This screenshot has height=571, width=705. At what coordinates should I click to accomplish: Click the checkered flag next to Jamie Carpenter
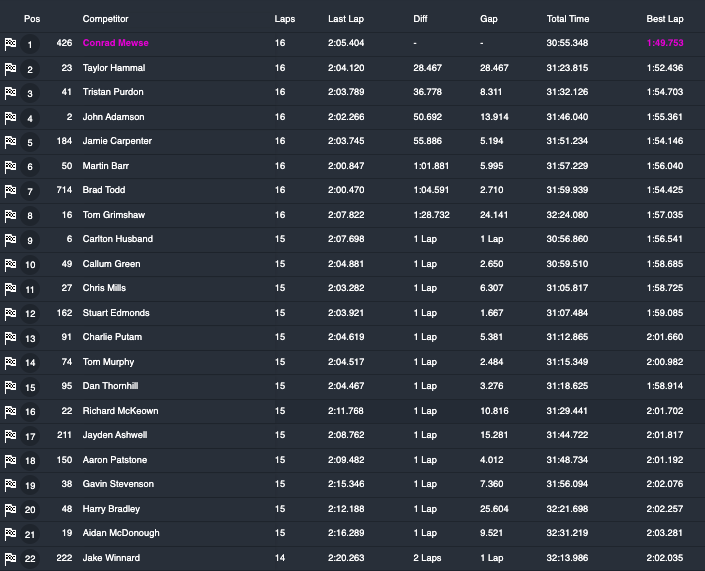tap(10, 142)
